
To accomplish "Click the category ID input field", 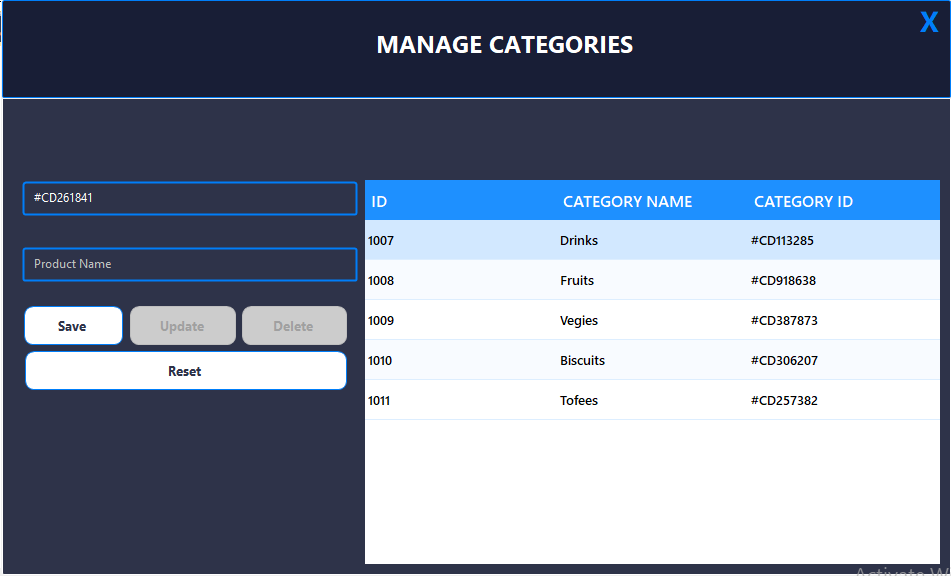I will click(x=189, y=199).
